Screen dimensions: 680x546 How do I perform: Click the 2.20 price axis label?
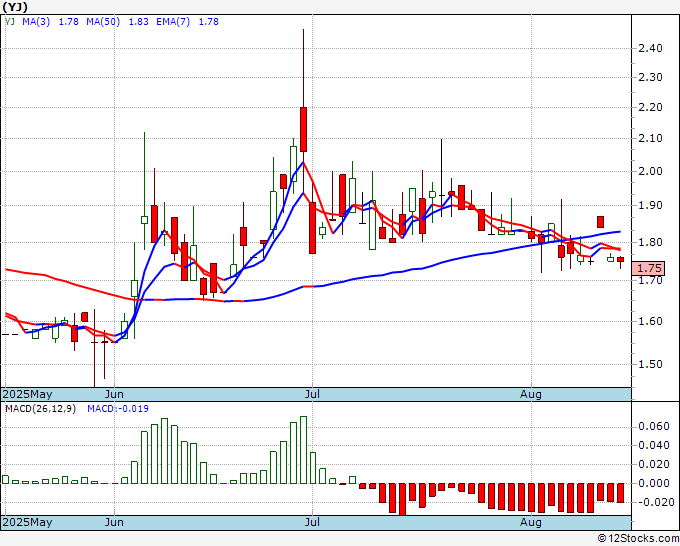pos(651,108)
